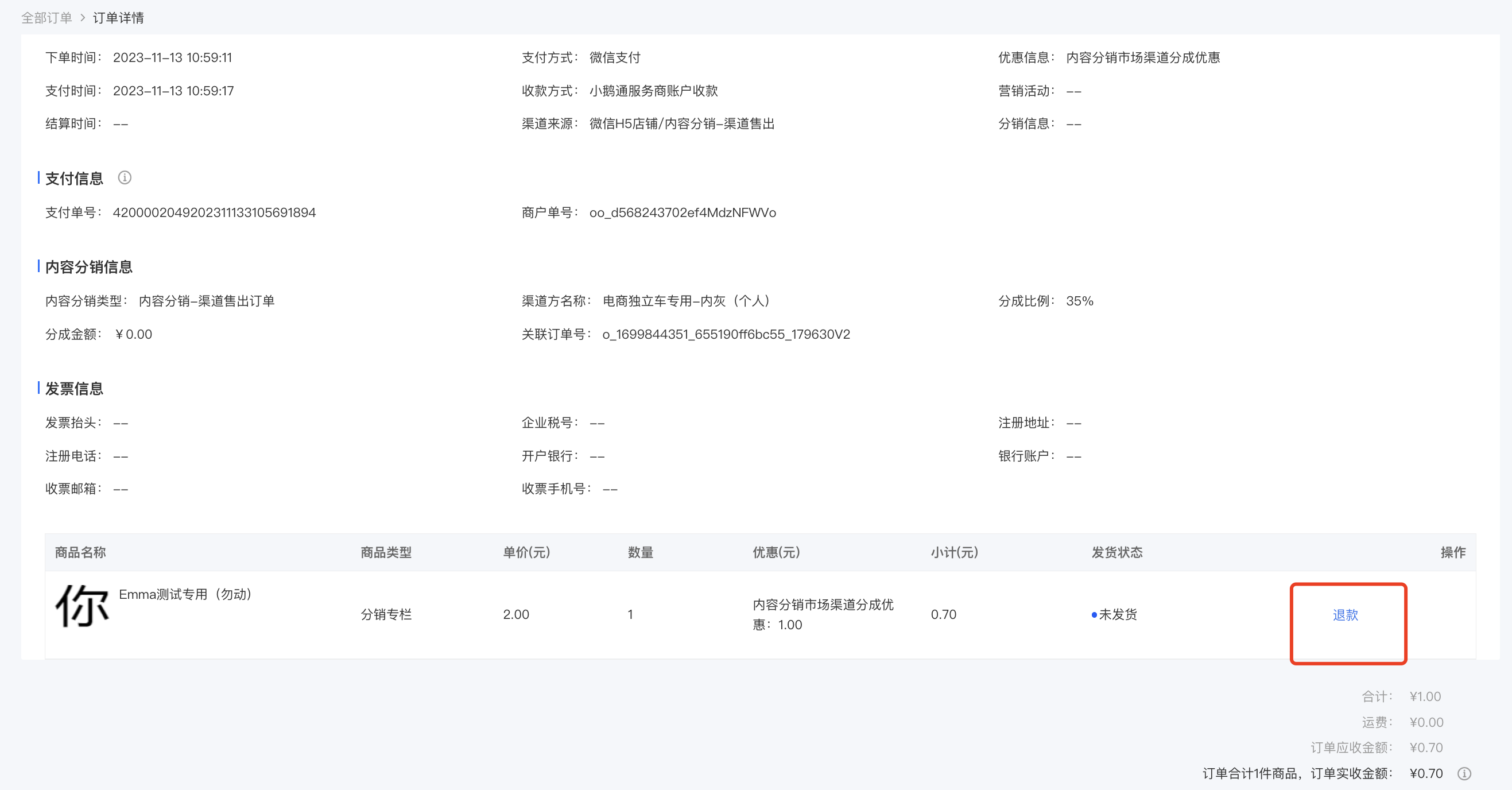Click the 收票手机号 label
Screen dimensions: 1512x790
[x=556, y=489]
